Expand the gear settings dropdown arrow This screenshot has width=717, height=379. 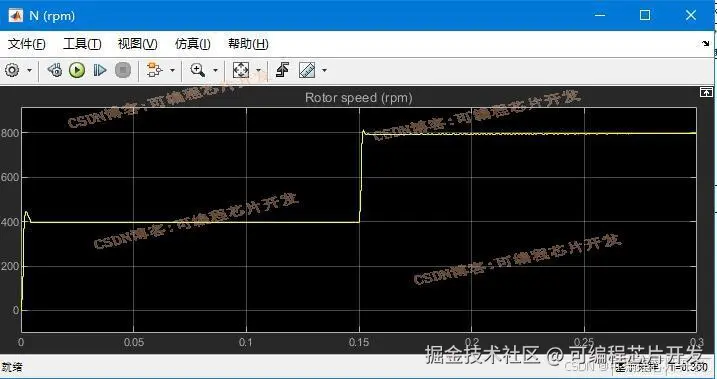pyautogui.click(x=30, y=70)
